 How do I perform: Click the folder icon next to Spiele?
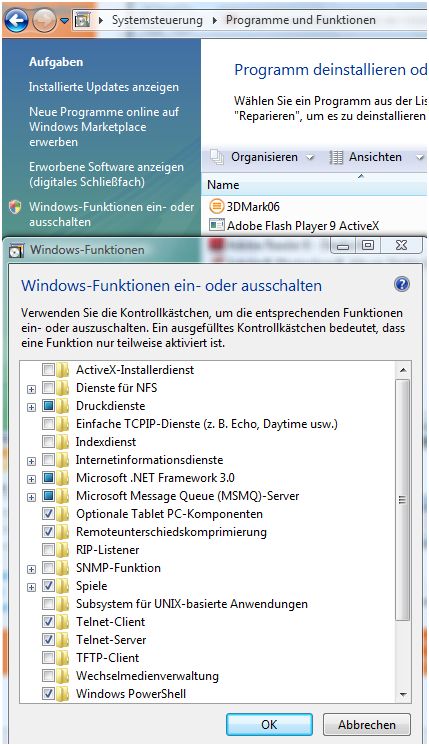tap(62, 586)
